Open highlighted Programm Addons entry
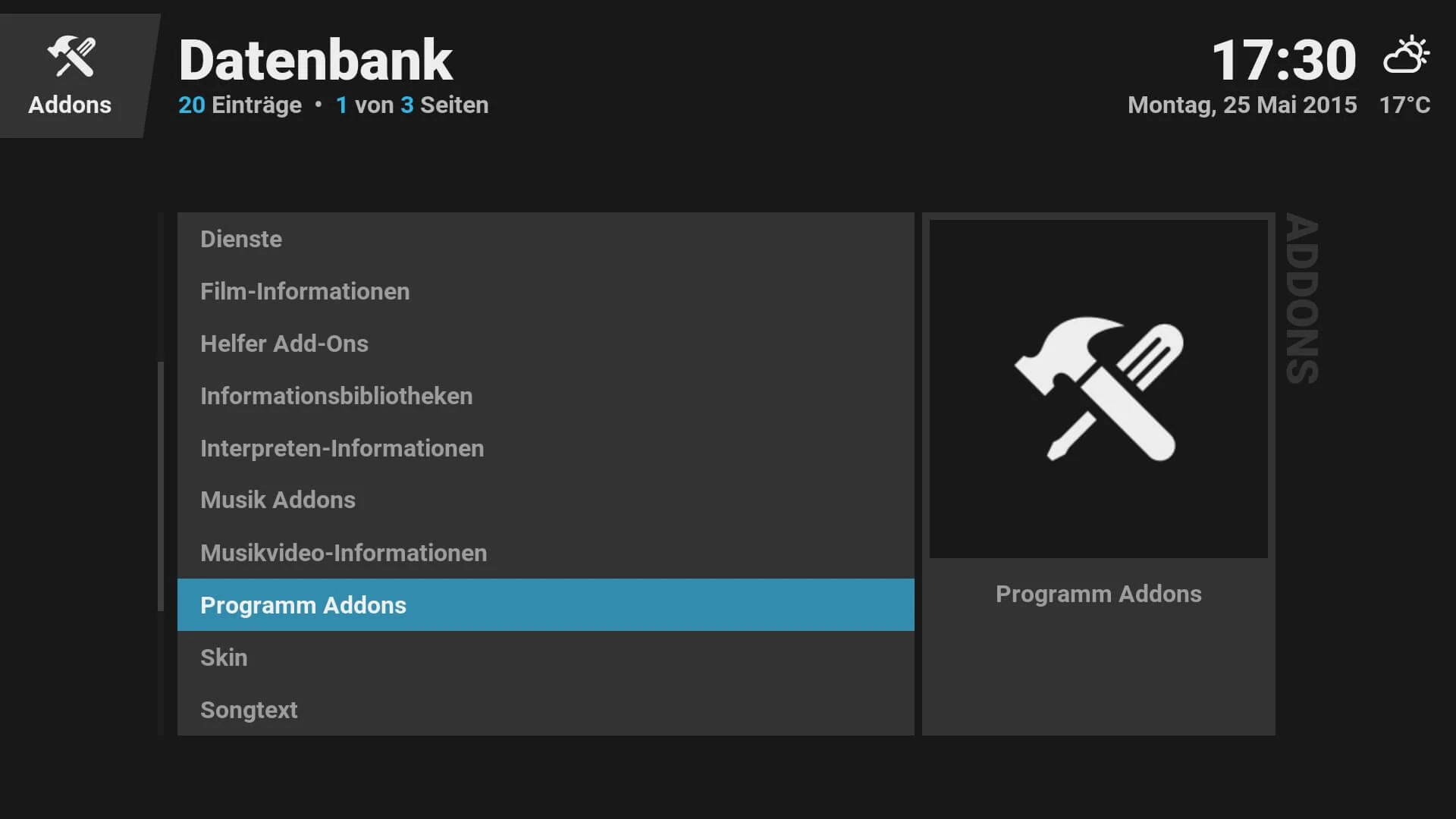Image resolution: width=1456 pixels, height=819 pixels. 545,605
